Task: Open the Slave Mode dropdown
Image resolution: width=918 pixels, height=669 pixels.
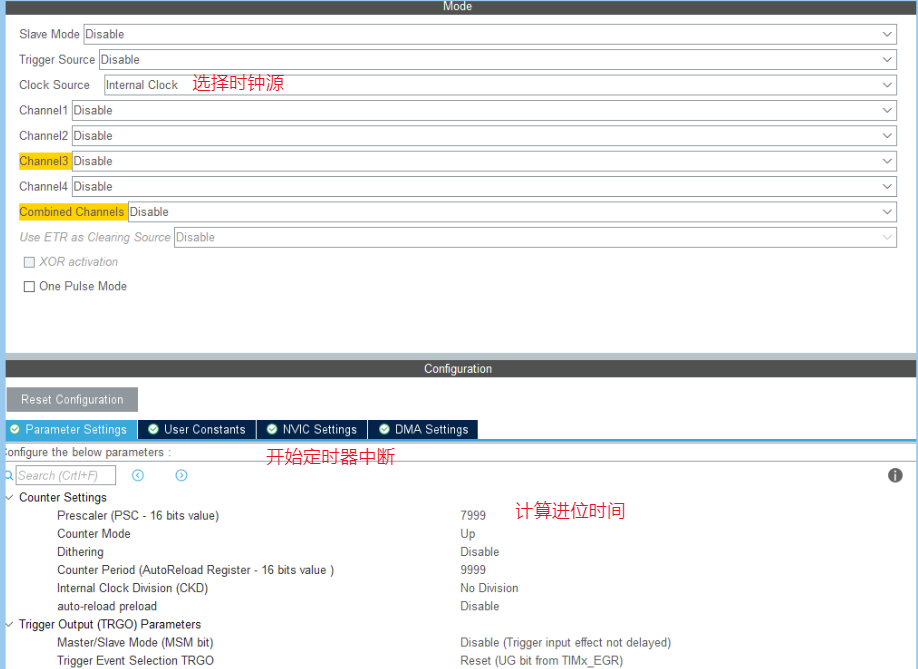Action: click(x=489, y=34)
